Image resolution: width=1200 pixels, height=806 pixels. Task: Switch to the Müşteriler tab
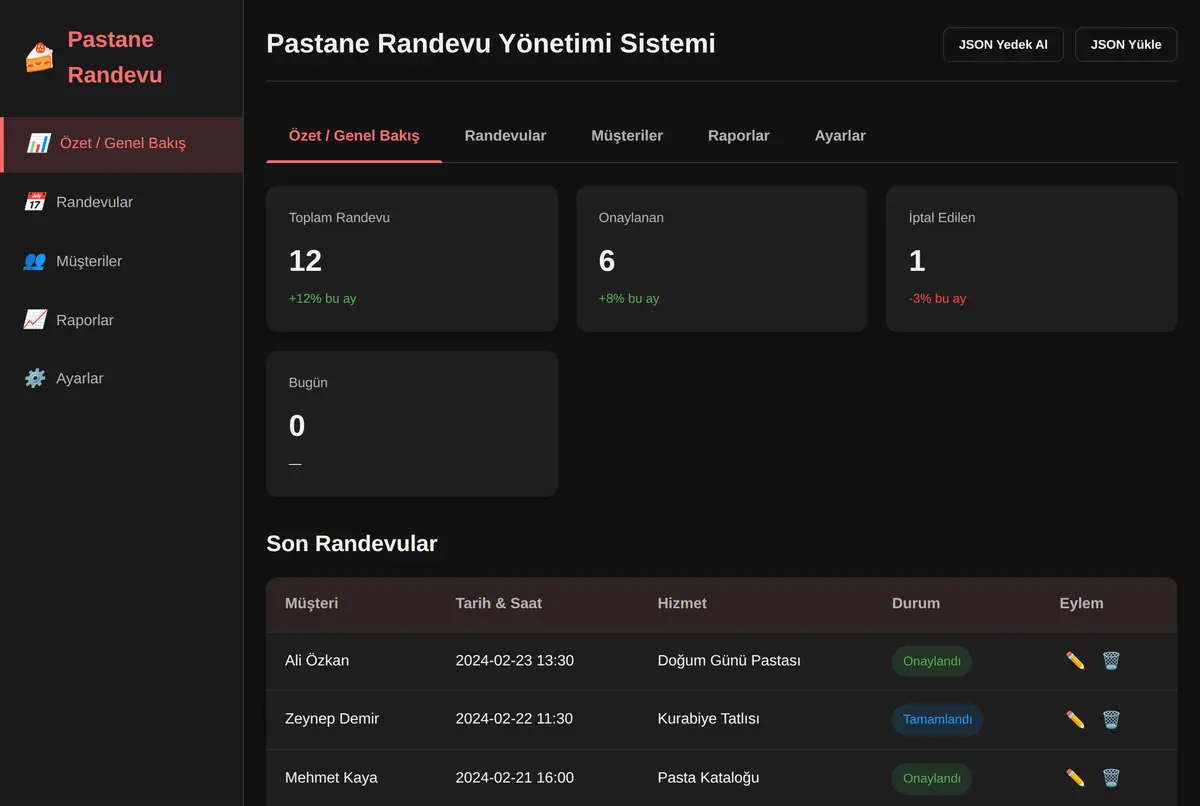(x=627, y=136)
